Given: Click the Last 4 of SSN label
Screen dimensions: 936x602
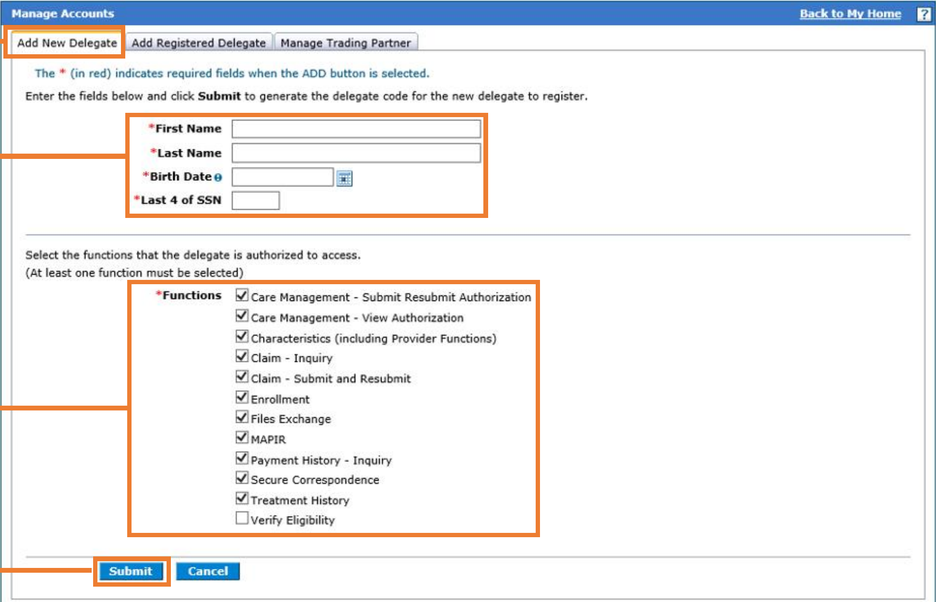Looking at the screenshot, I should (x=181, y=200).
